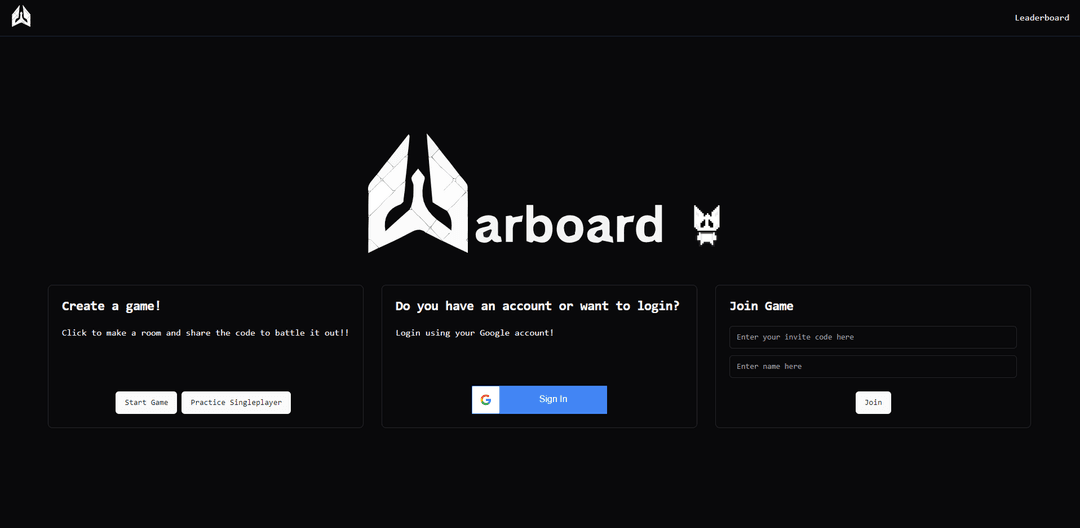Open the Leaderboard page
Screen dimensions: 1080x528
(x=1041, y=18)
